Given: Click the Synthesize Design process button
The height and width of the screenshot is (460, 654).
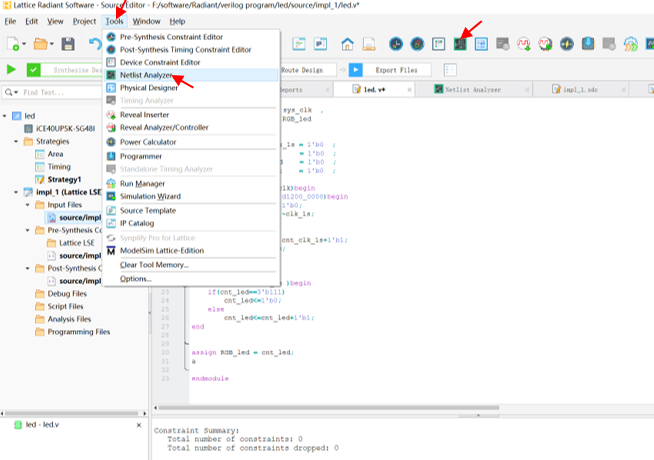Looking at the screenshot, I should [65, 70].
